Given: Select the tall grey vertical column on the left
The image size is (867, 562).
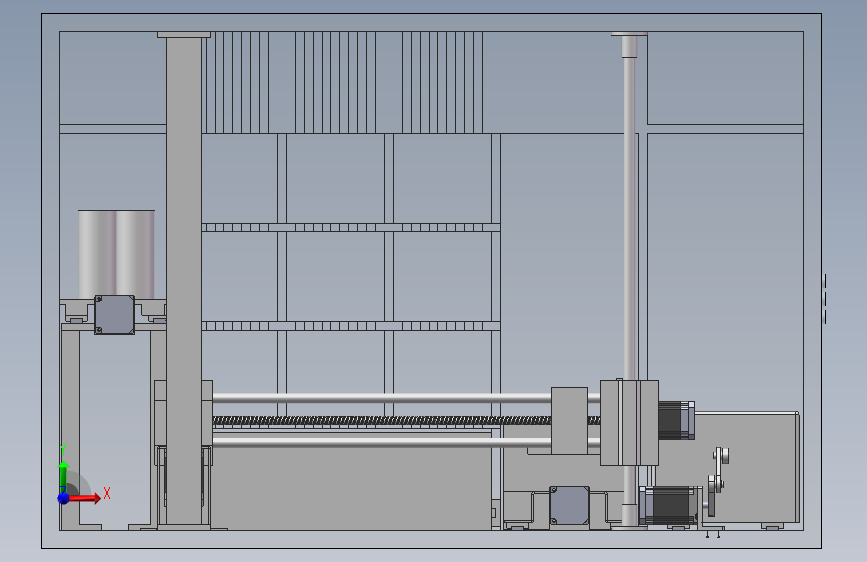Looking at the screenshot, I should [184, 280].
